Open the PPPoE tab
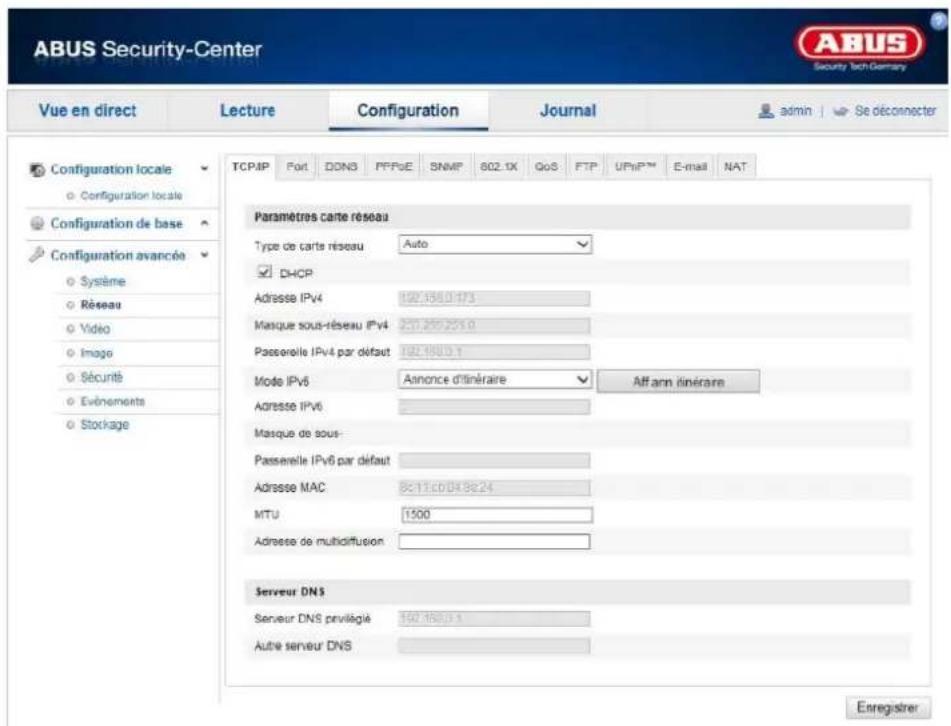Screen dimensions: 951x726 tap(394, 167)
